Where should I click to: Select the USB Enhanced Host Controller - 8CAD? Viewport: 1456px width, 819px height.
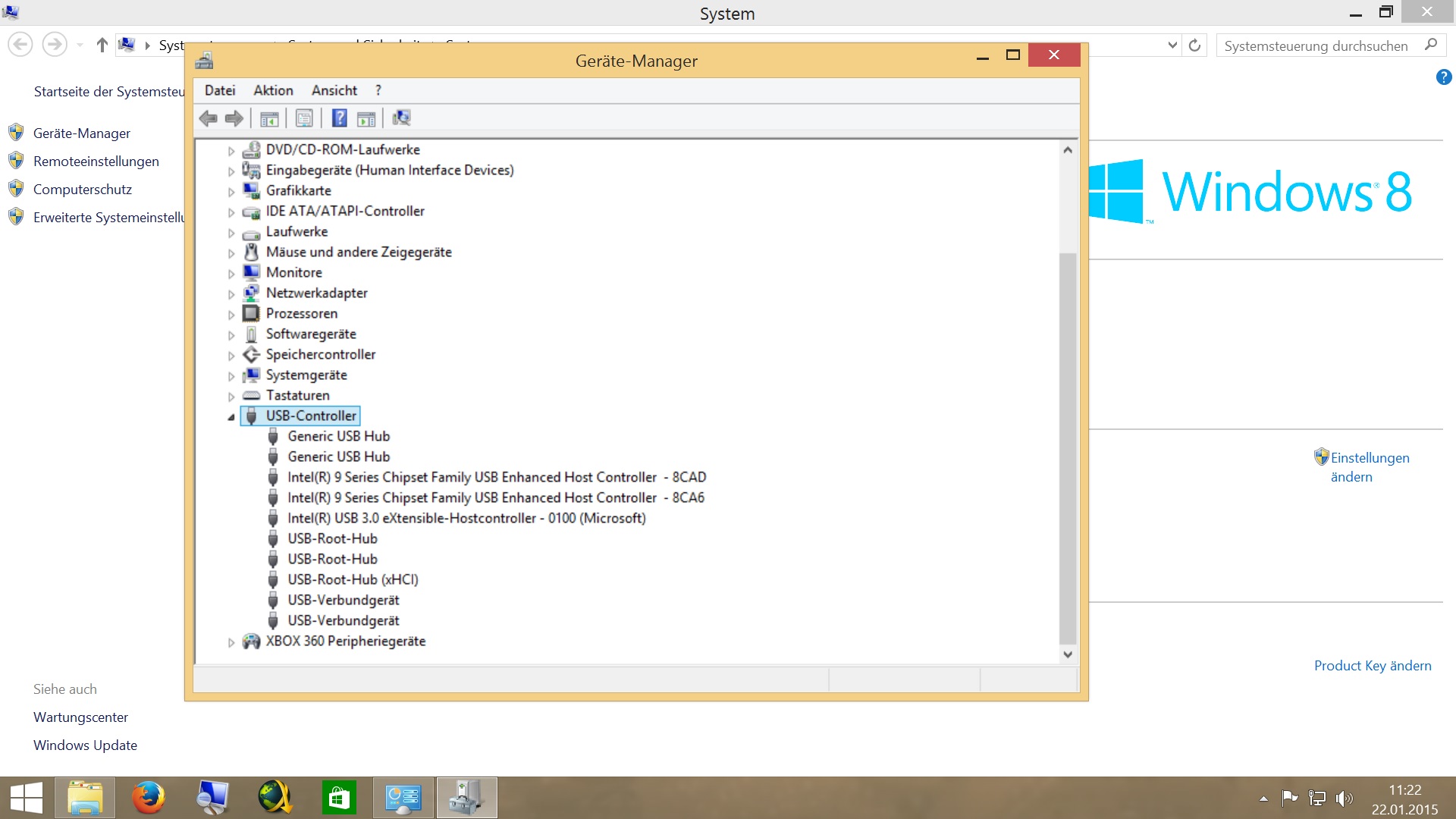[497, 478]
